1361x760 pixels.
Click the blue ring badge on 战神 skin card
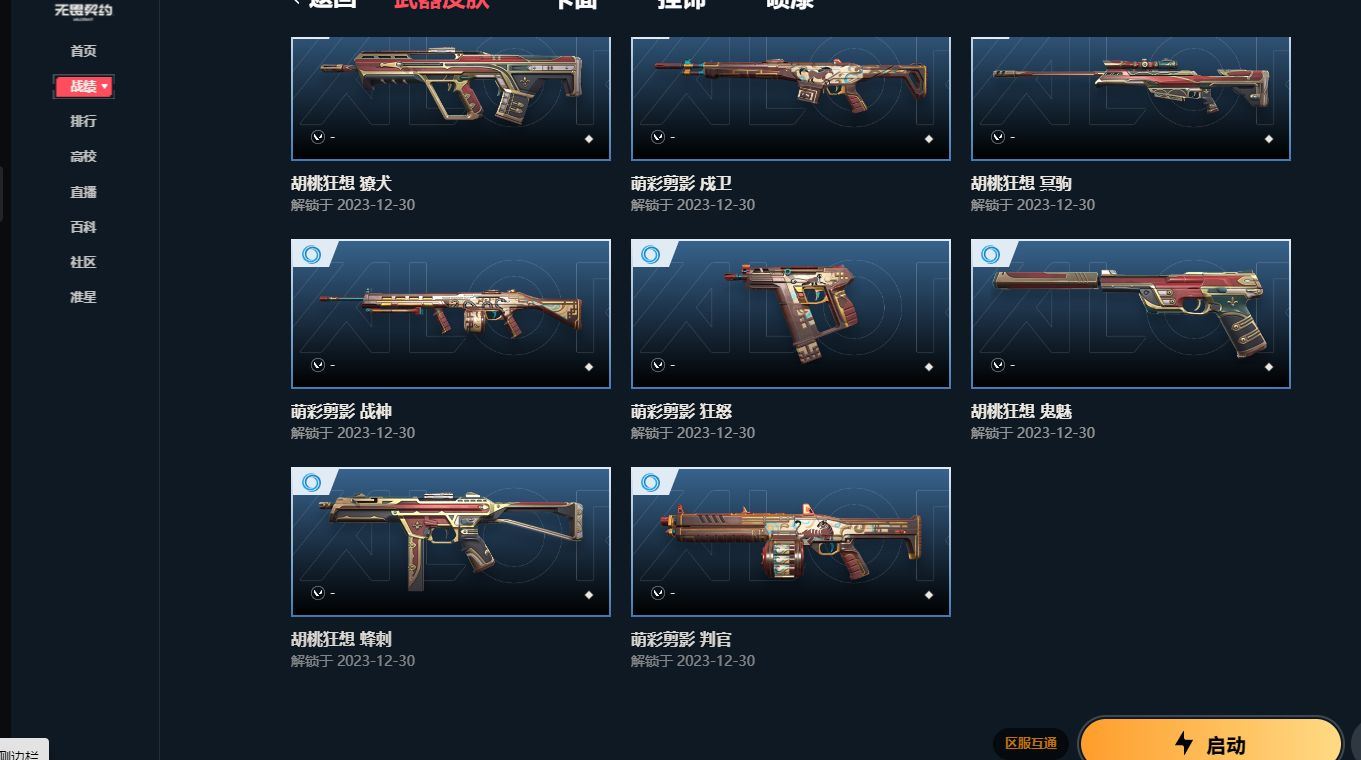coord(311,255)
